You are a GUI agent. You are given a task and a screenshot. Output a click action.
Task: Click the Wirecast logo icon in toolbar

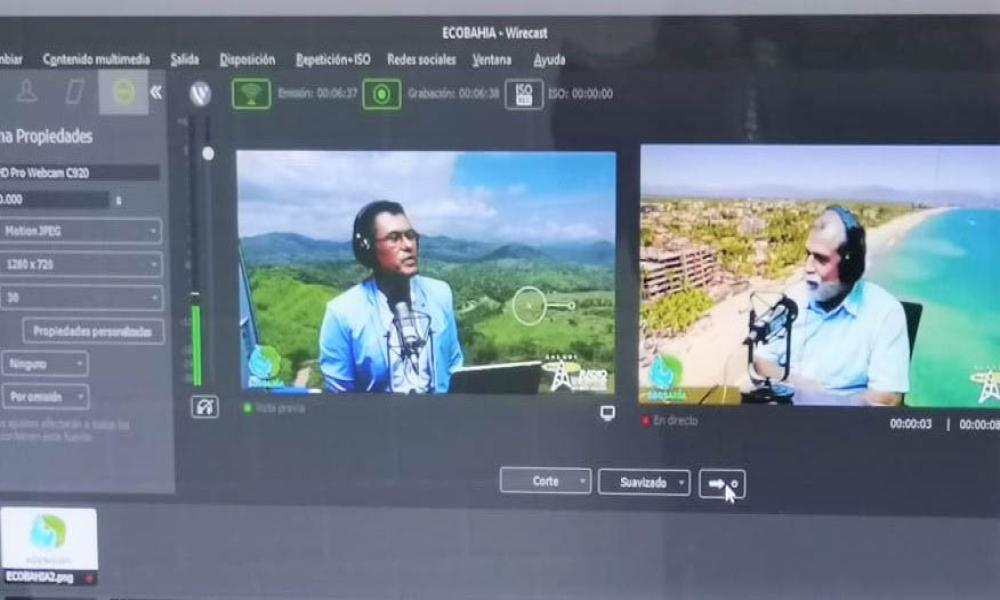click(200, 94)
